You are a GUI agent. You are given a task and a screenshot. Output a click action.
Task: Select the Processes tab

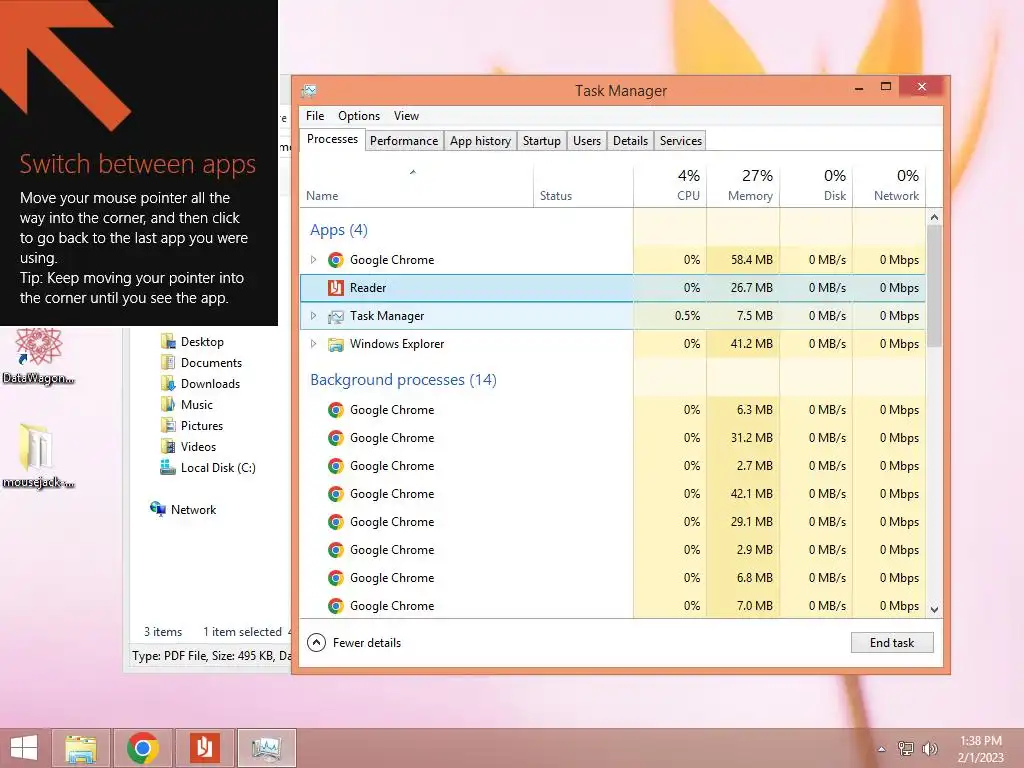pos(332,139)
